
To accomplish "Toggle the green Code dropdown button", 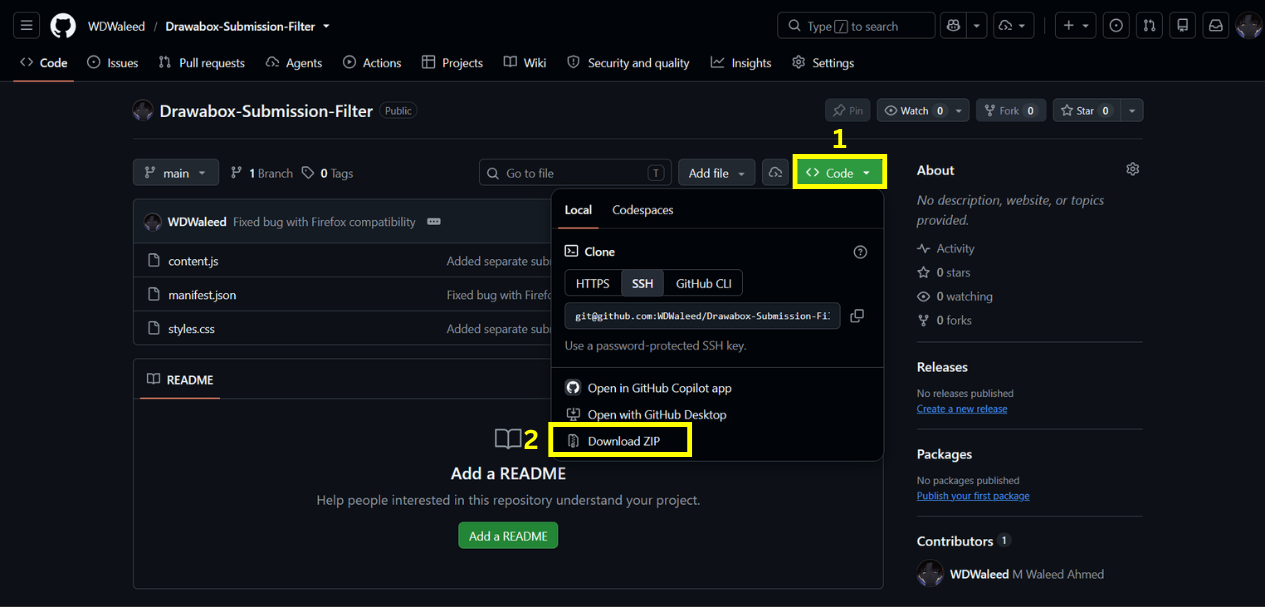I will click(x=840, y=173).
